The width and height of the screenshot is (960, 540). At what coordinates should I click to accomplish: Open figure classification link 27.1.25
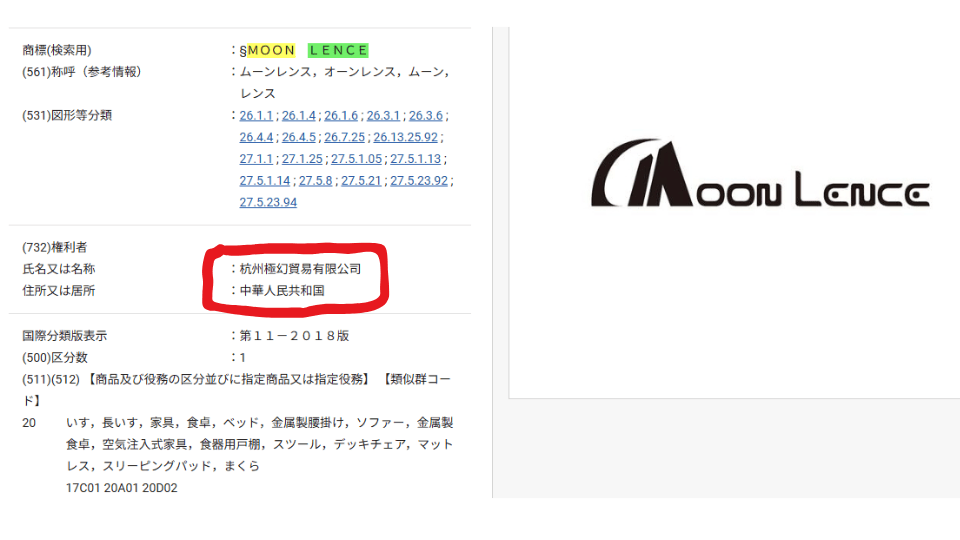point(302,159)
